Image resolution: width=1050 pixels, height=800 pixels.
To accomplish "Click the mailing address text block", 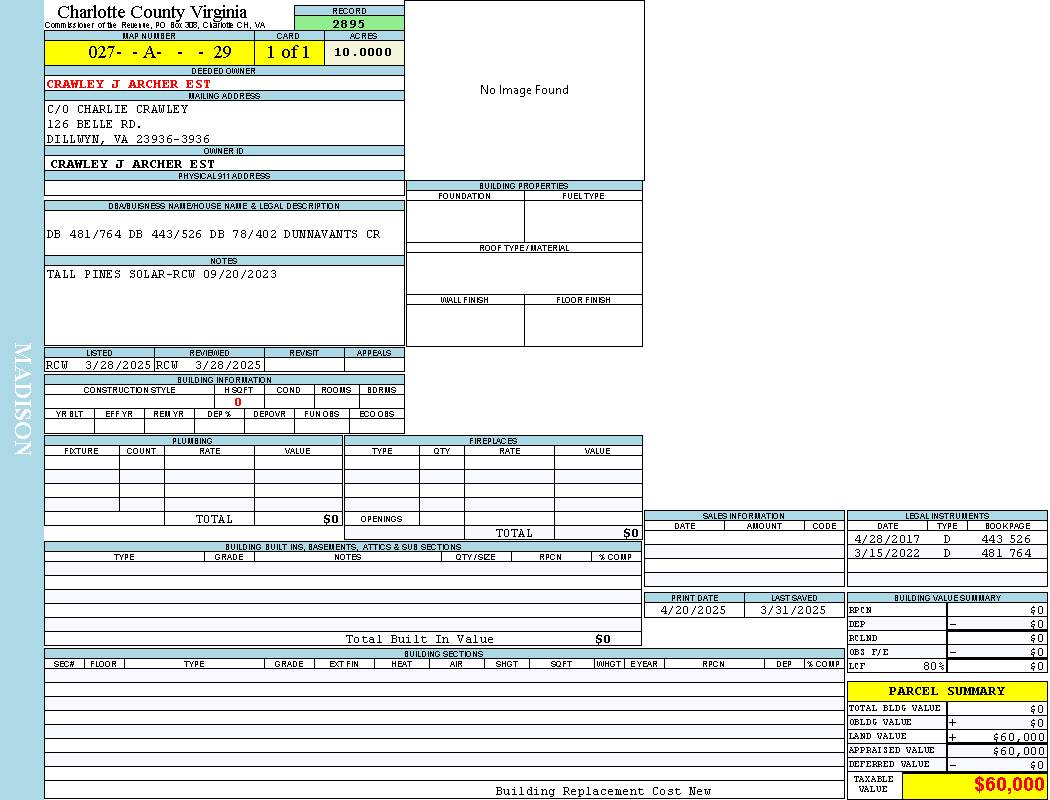I will pyautogui.click(x=128, y=124).
